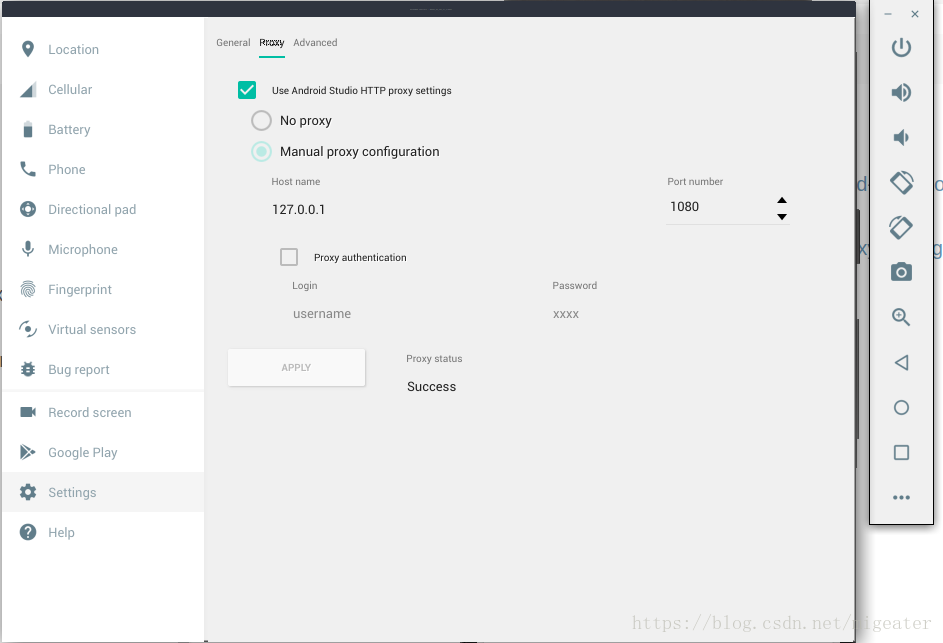943x643 pixels.
Task: Click the APPLY button
Action: point(296,368)
